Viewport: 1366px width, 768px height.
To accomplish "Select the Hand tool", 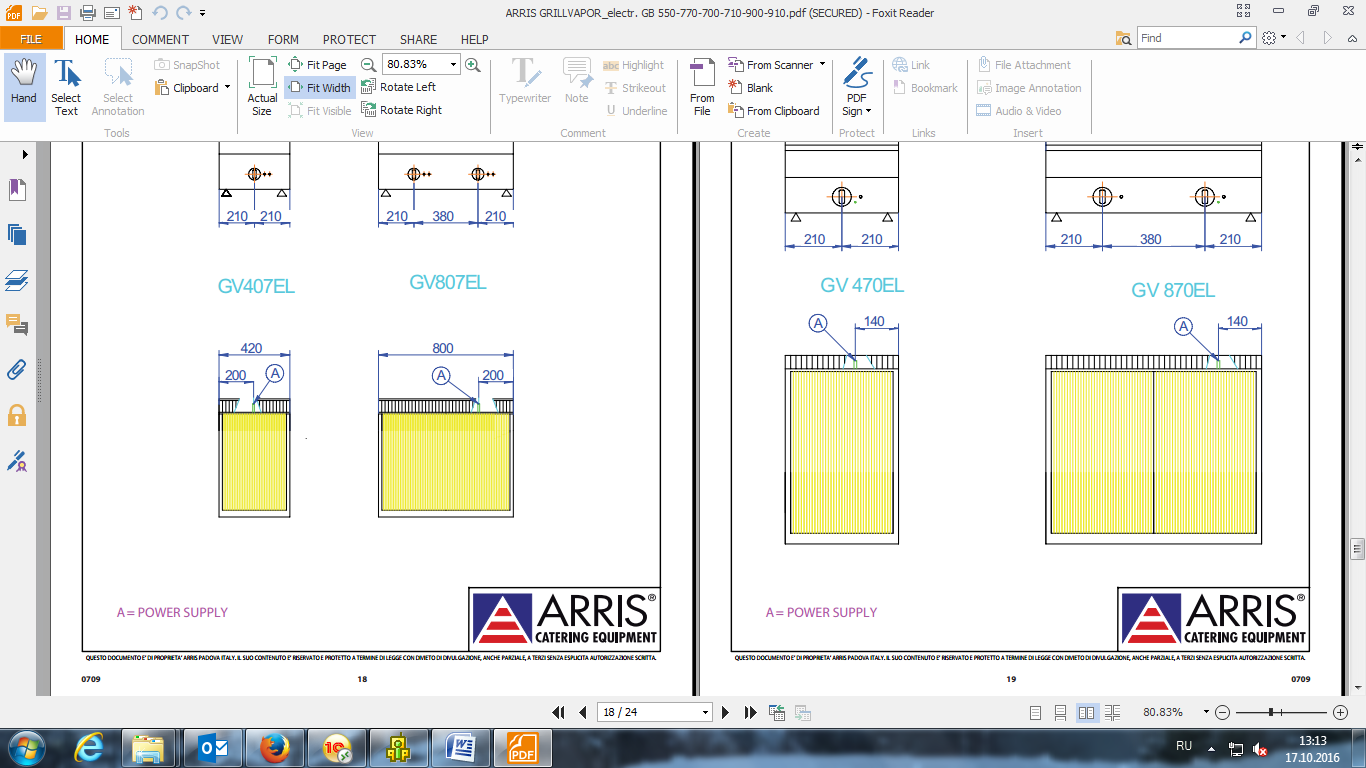I will click(x=24, y=86).
